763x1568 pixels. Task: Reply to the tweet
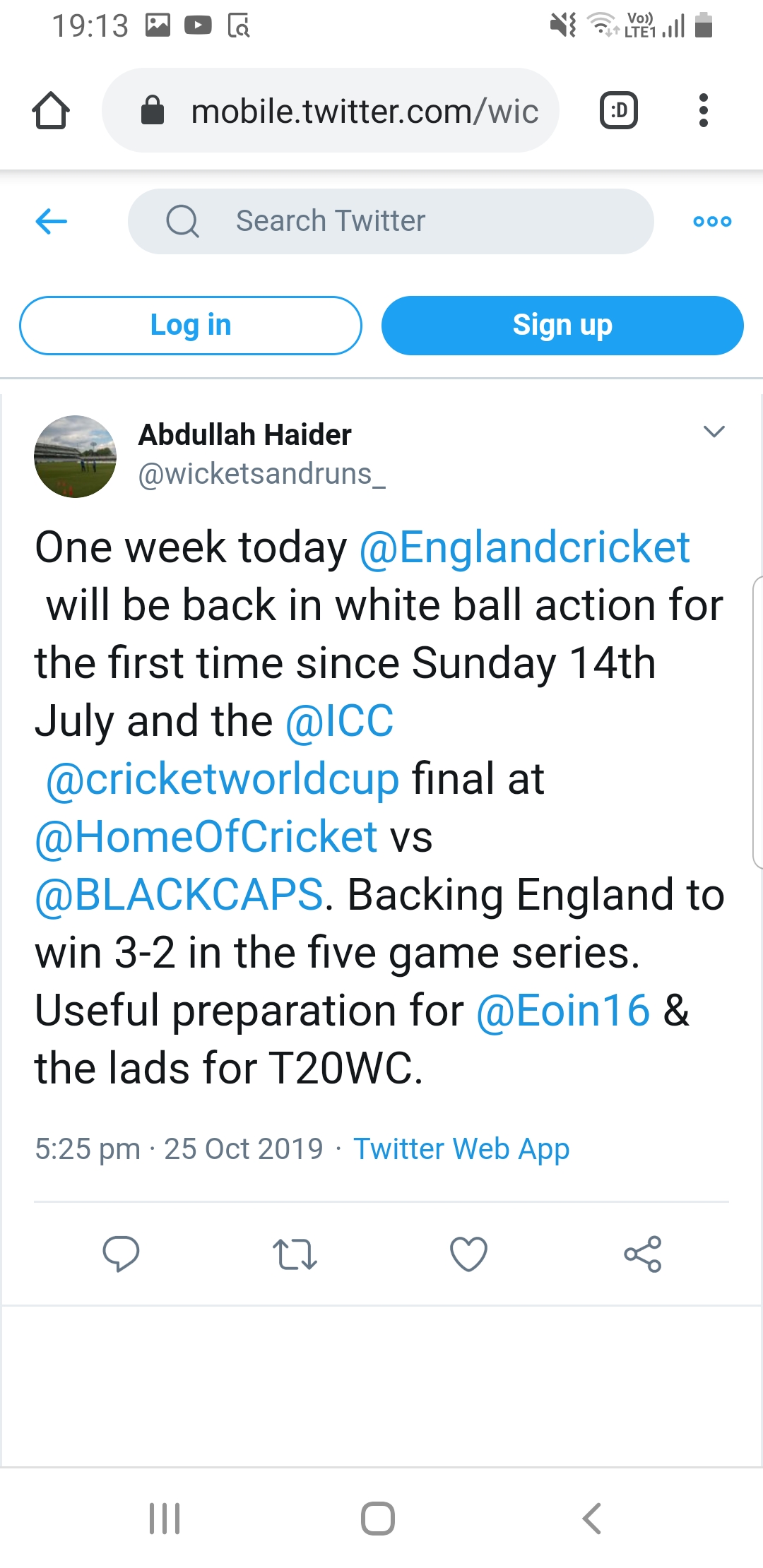121,1254
